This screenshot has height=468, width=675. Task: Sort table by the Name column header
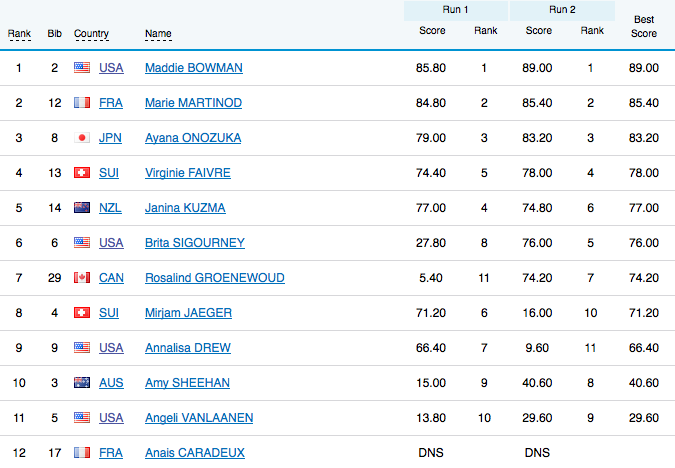pos(158,34)
